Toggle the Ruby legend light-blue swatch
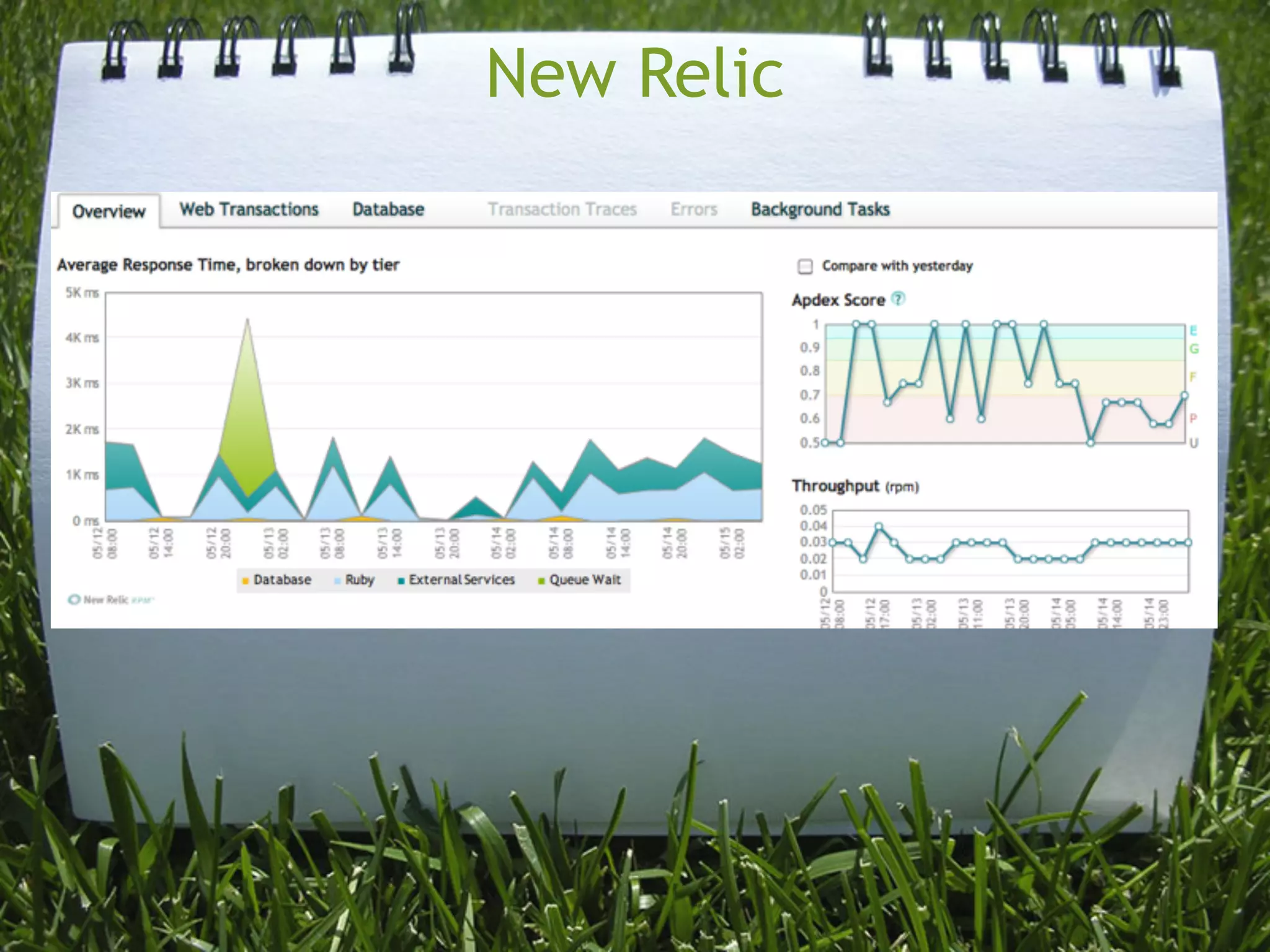Image resolution: width=1270 pixels, height=952 pixels. 337,581
